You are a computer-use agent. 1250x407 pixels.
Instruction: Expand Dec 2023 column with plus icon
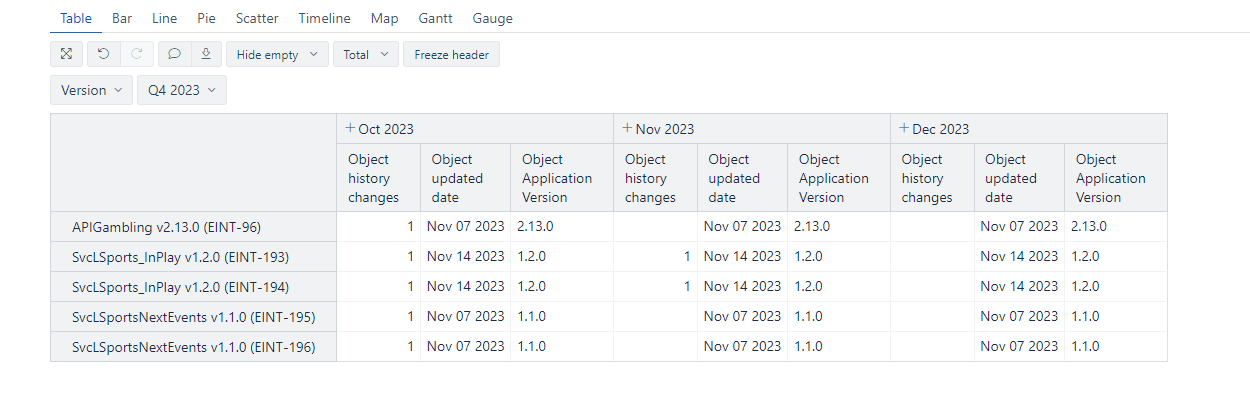904,128
